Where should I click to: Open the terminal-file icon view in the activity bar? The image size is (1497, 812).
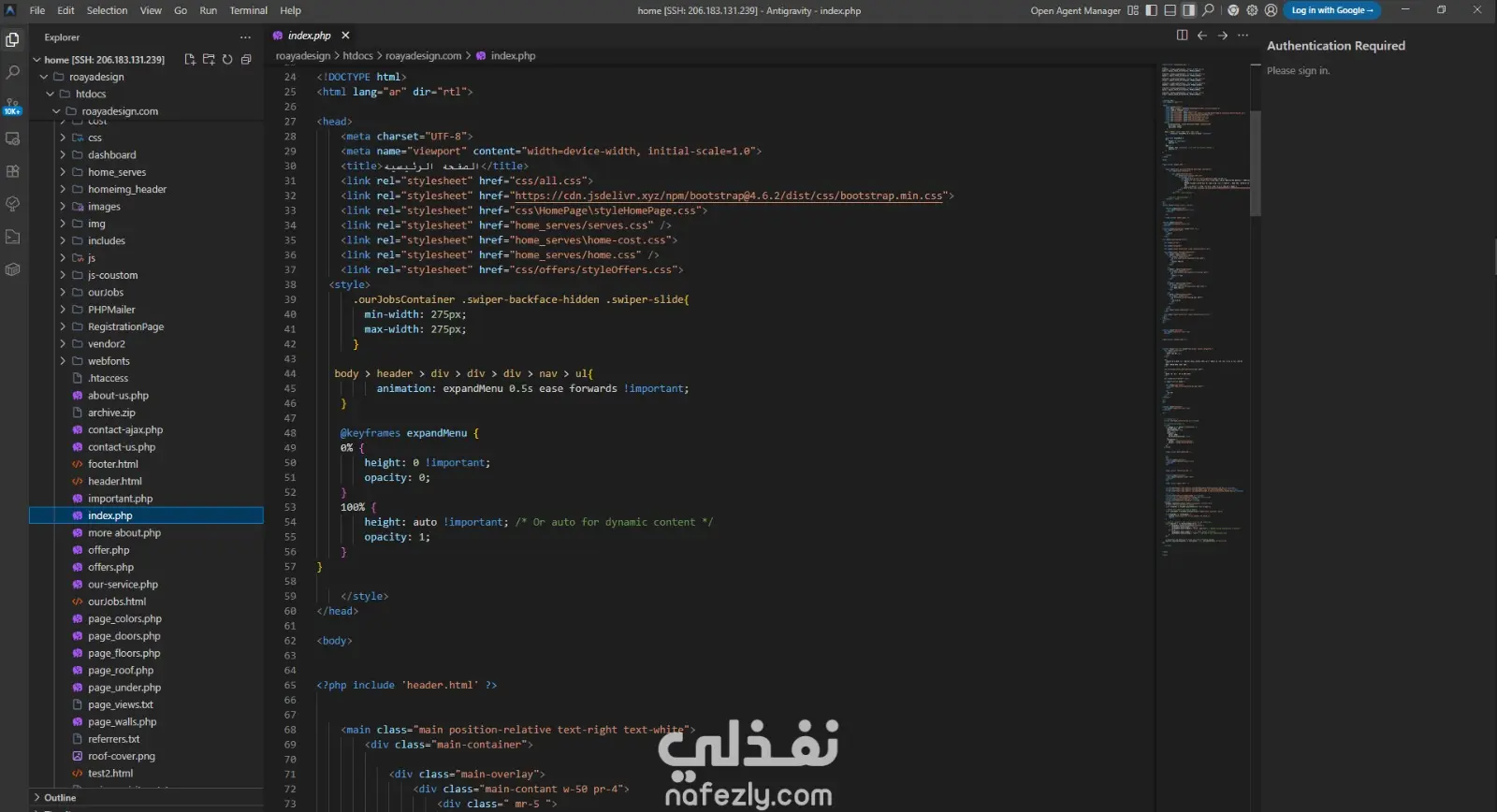coord(12,237)
